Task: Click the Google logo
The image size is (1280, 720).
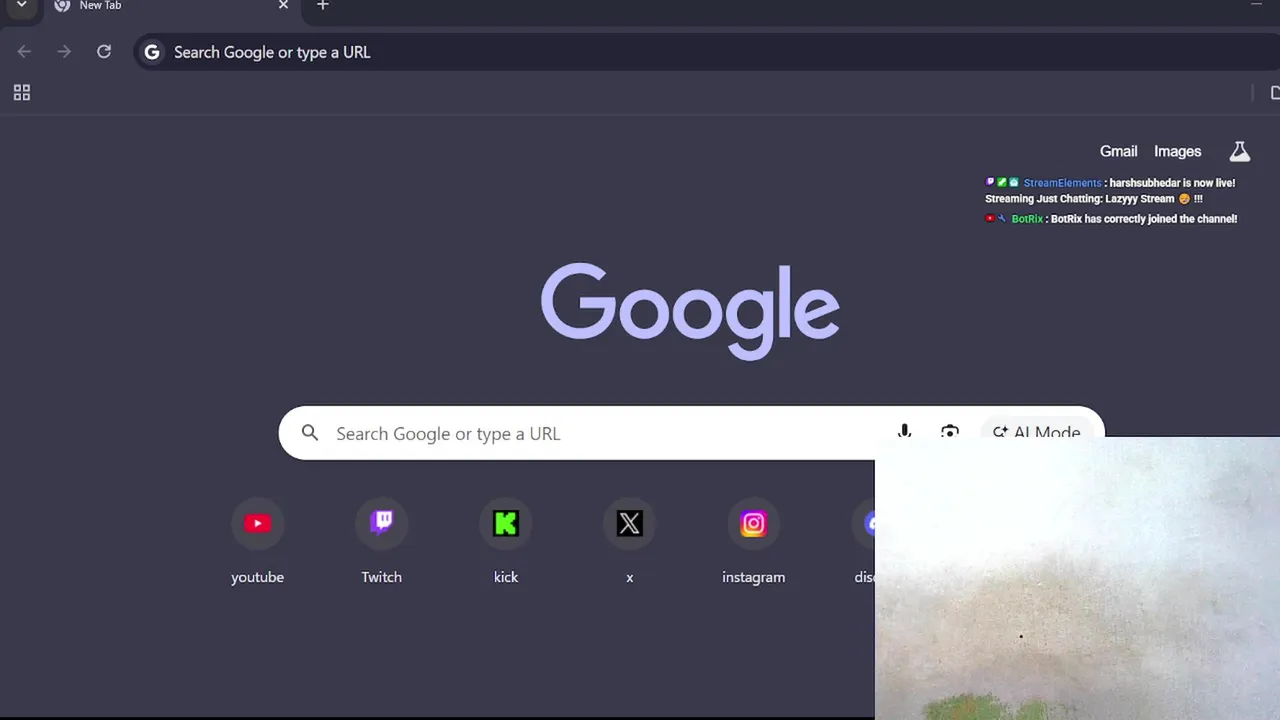Action: tap(690, 311)
